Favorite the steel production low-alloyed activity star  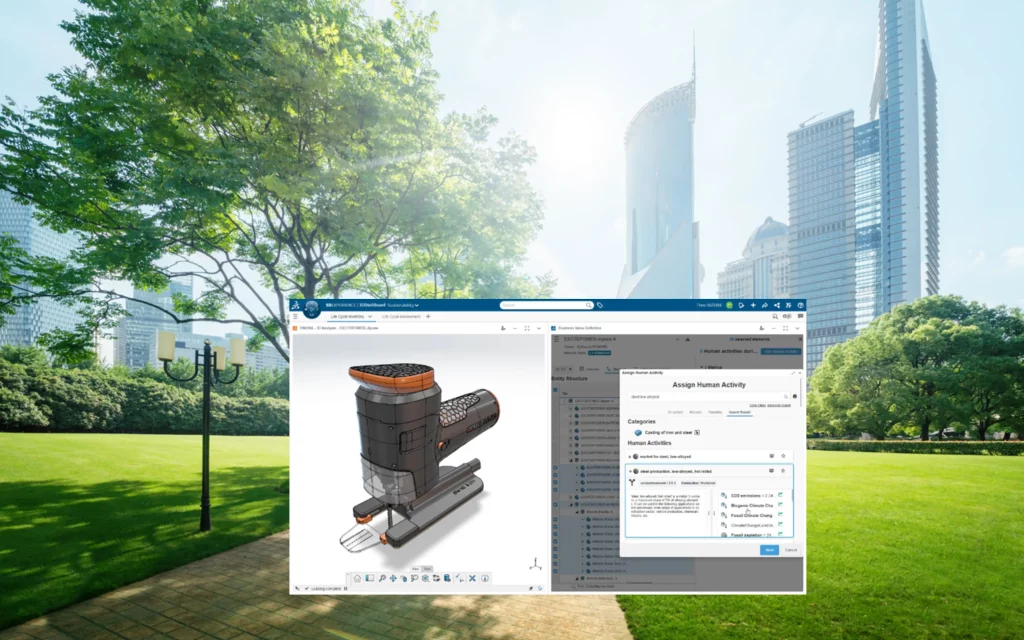click(783, 470)
